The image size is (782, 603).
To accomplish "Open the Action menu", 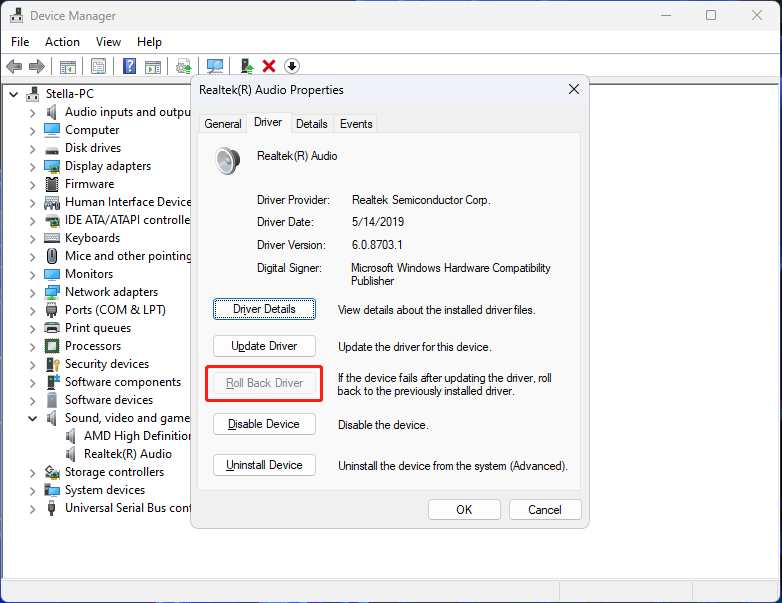I will pos(62,42).
